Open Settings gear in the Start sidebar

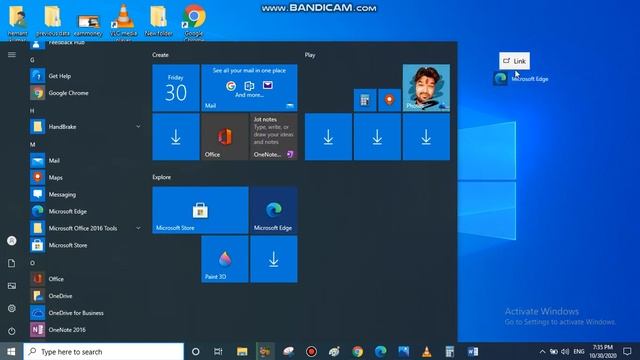pos(12,309)
